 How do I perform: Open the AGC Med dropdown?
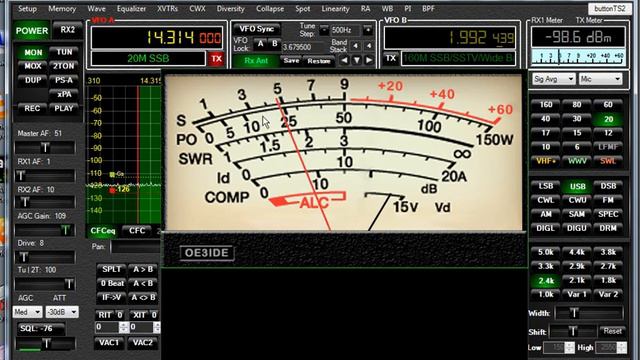point(27,312)
